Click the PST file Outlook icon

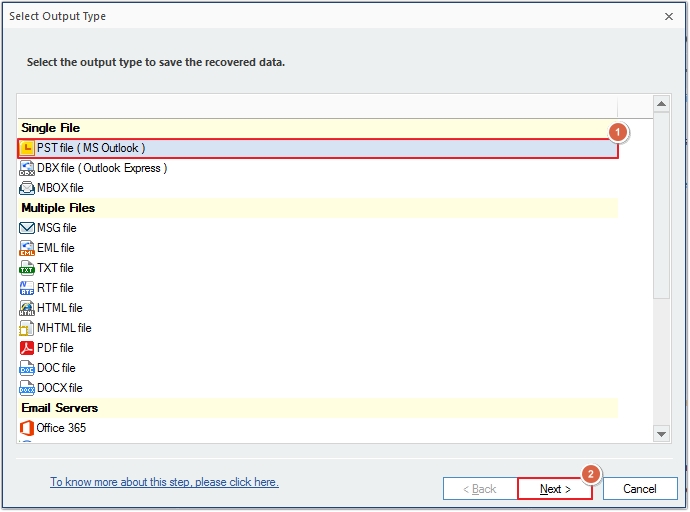click(27, 148)
